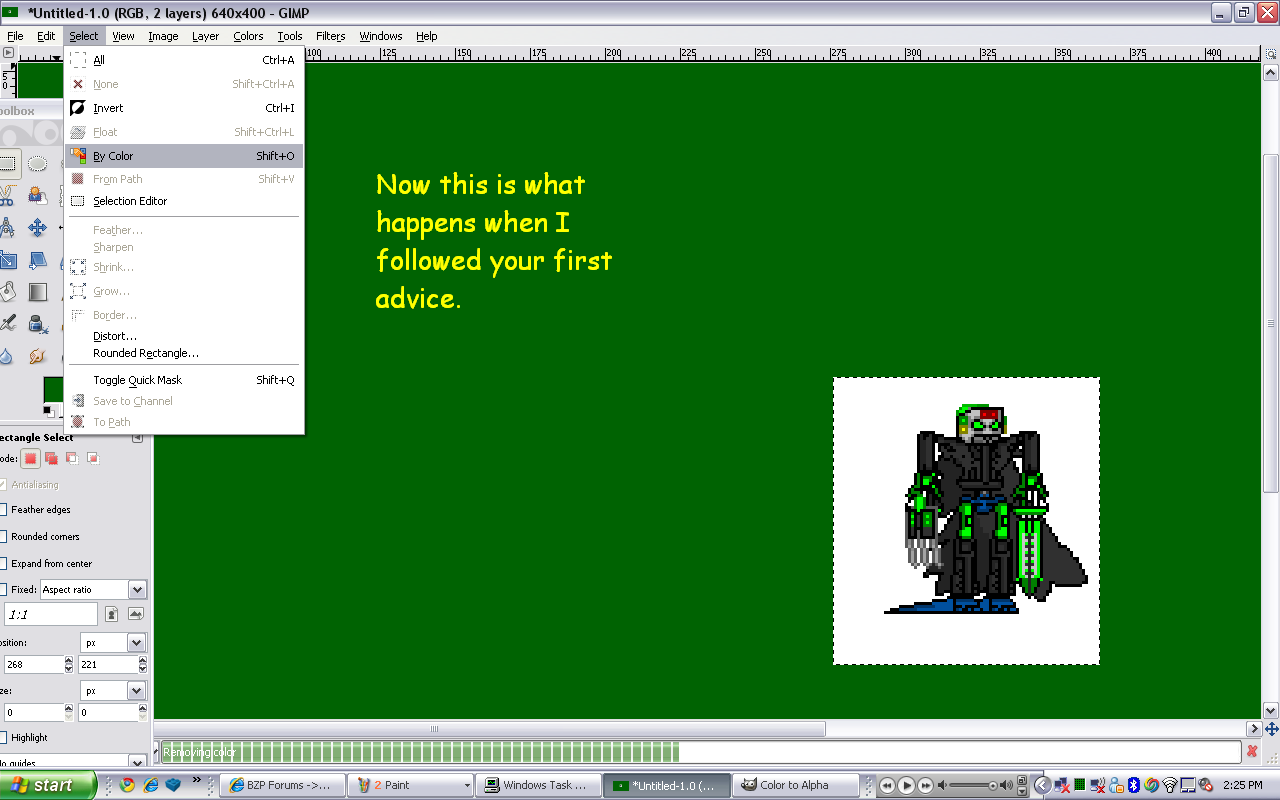Screen dimensions: 1280x800
Task: Increment position X value 268 stepper
Action: (x=69, y=660)
